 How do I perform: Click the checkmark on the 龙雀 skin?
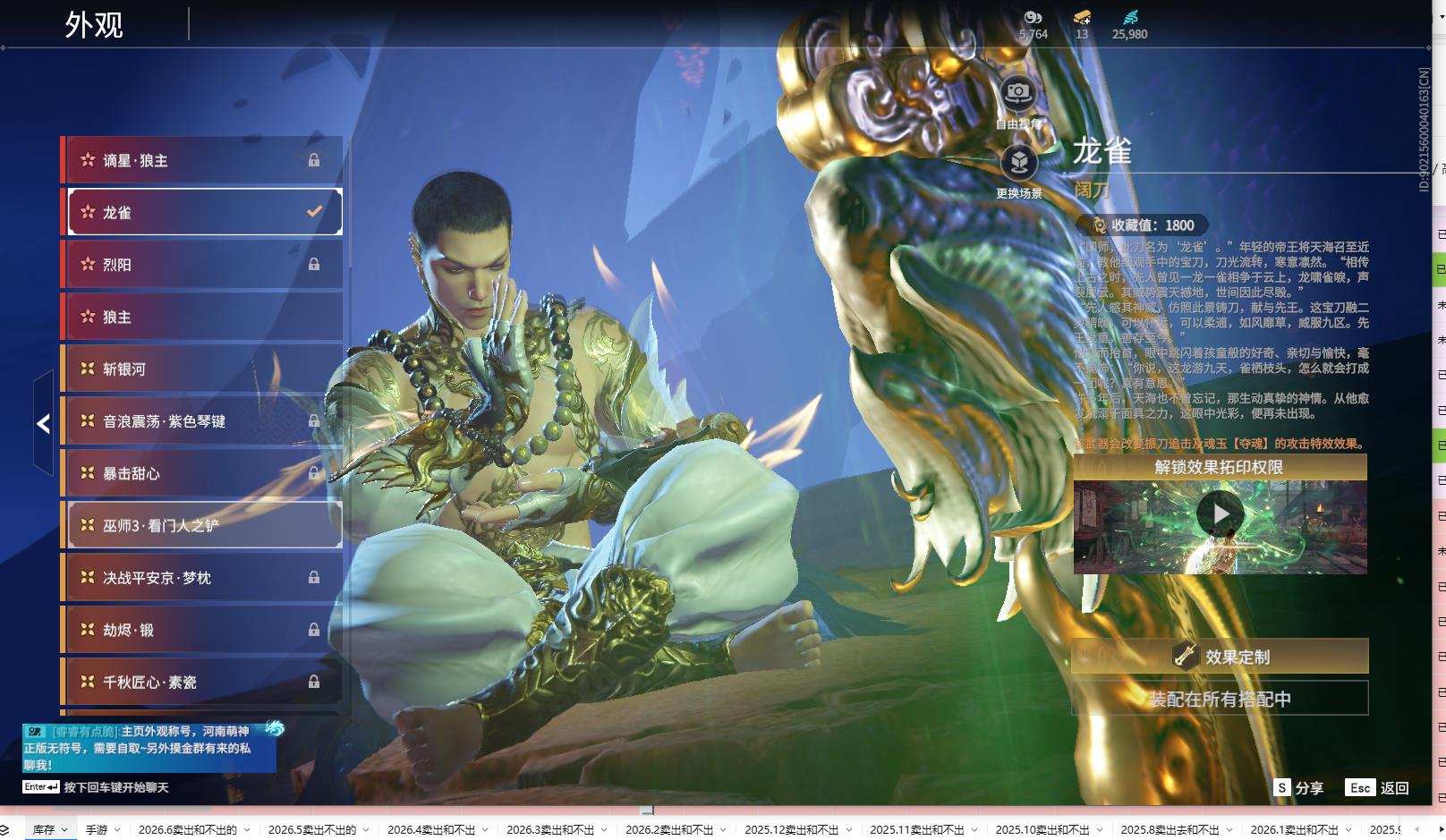314,212
